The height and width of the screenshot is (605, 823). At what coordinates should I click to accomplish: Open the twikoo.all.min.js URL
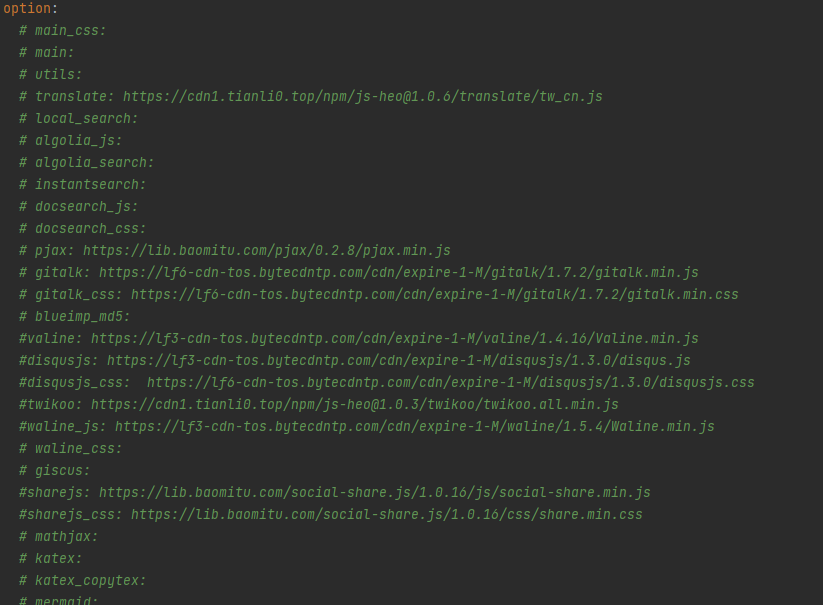[354, 405]
